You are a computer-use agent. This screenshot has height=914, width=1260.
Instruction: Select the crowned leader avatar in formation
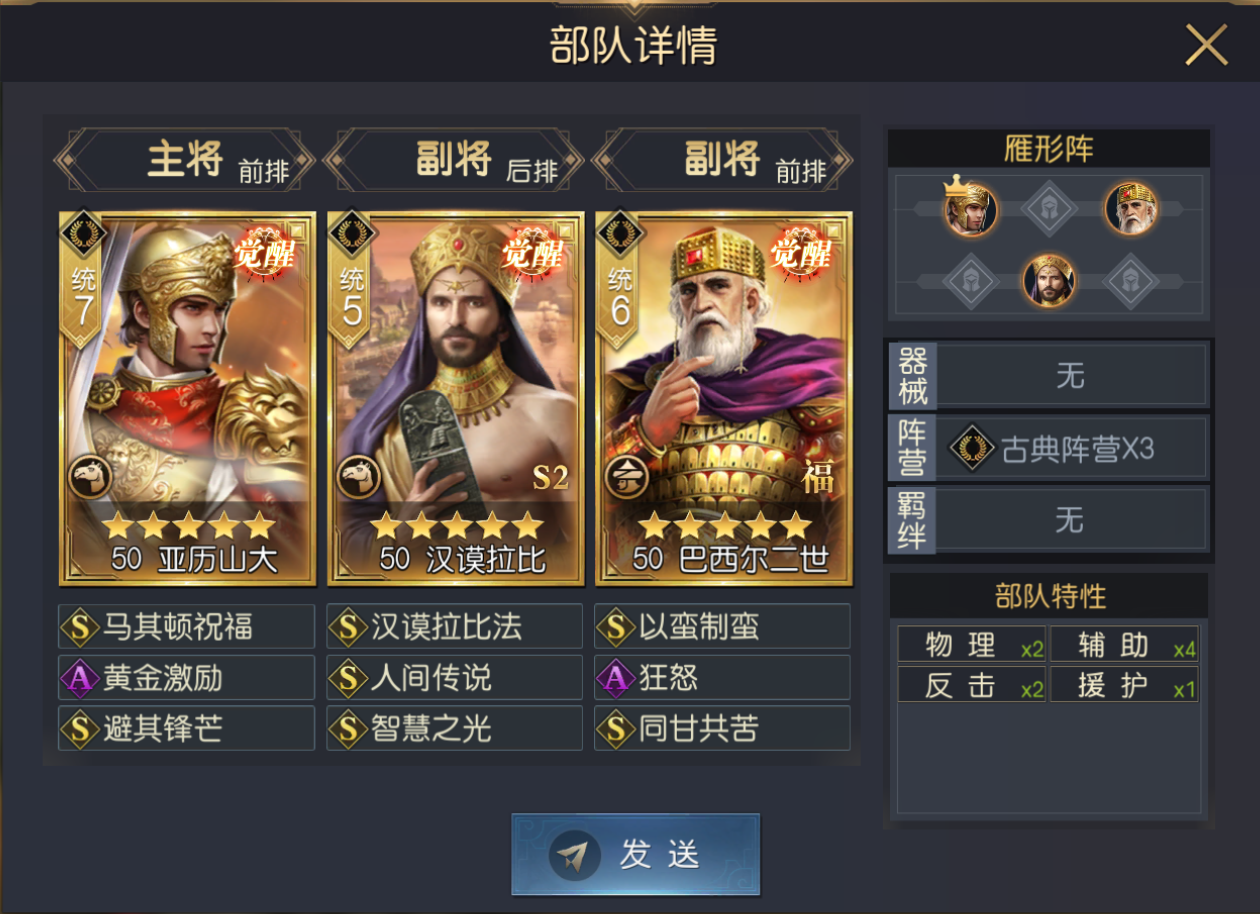(x=970, y=209)
